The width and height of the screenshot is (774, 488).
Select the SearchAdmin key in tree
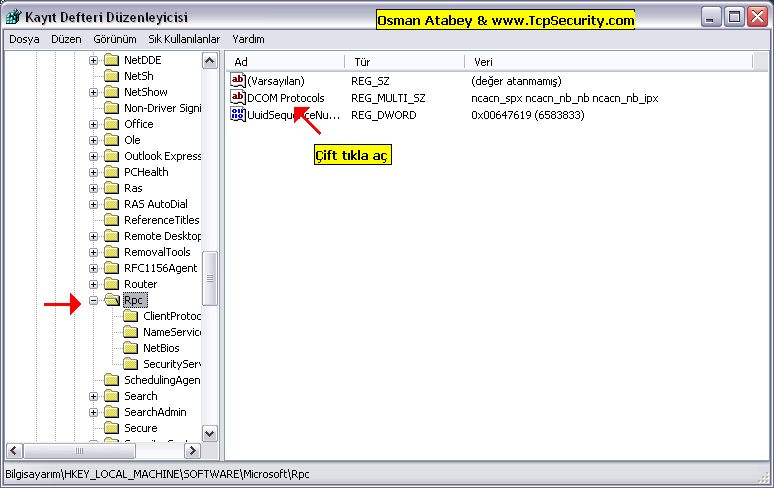point(155,412)
